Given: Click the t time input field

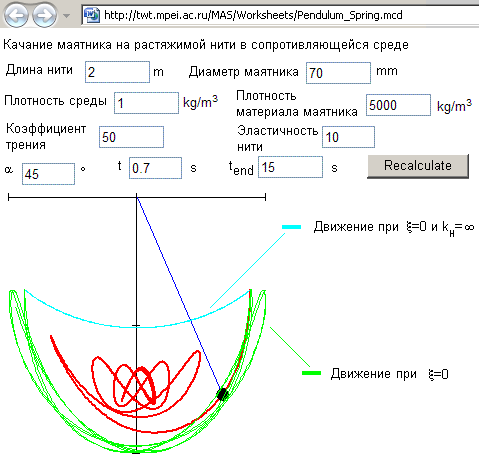Looking at the screenshot, I should [x=155, y=168].
